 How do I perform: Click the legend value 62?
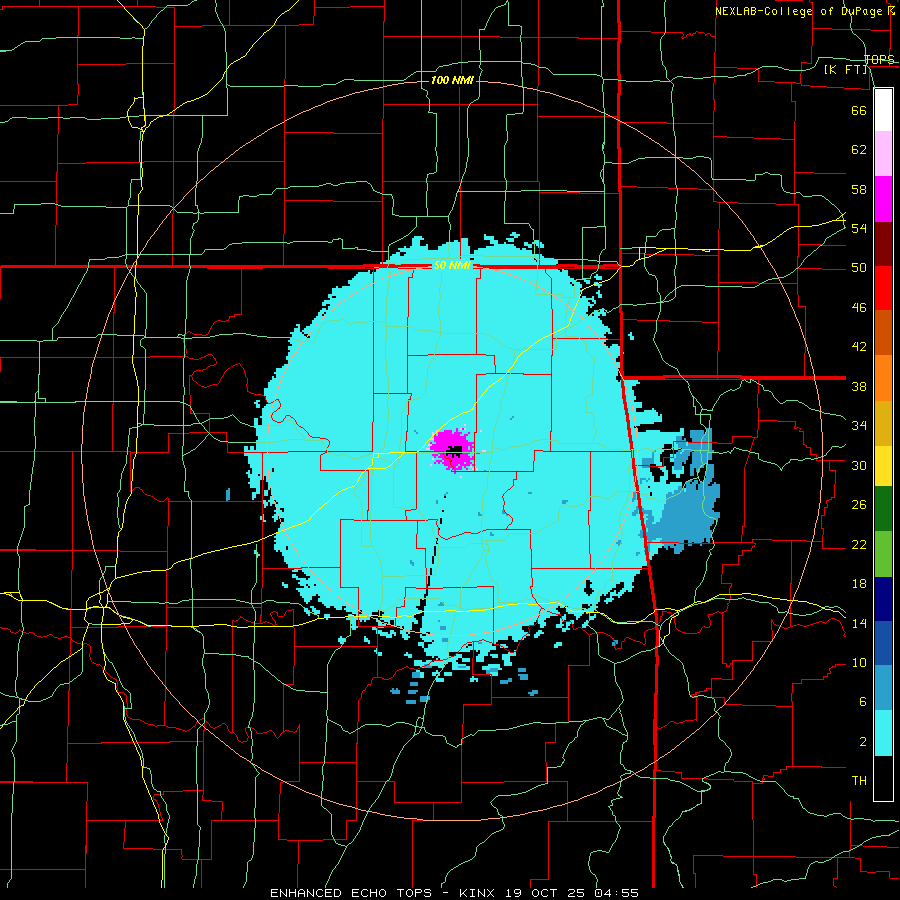(x=859, y=150)
